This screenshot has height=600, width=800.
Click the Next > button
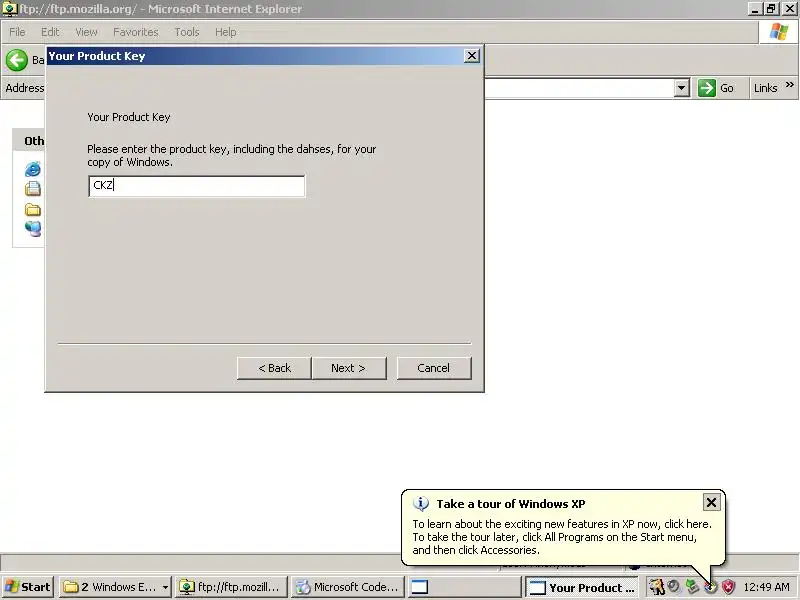click(348, 368)
